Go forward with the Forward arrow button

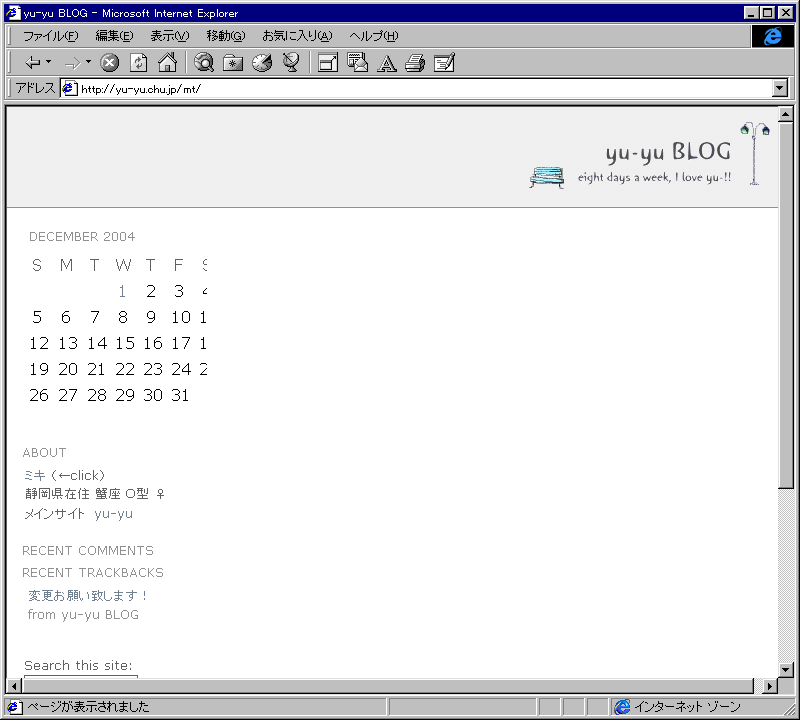pyautogui.click(x=73, y=63)
